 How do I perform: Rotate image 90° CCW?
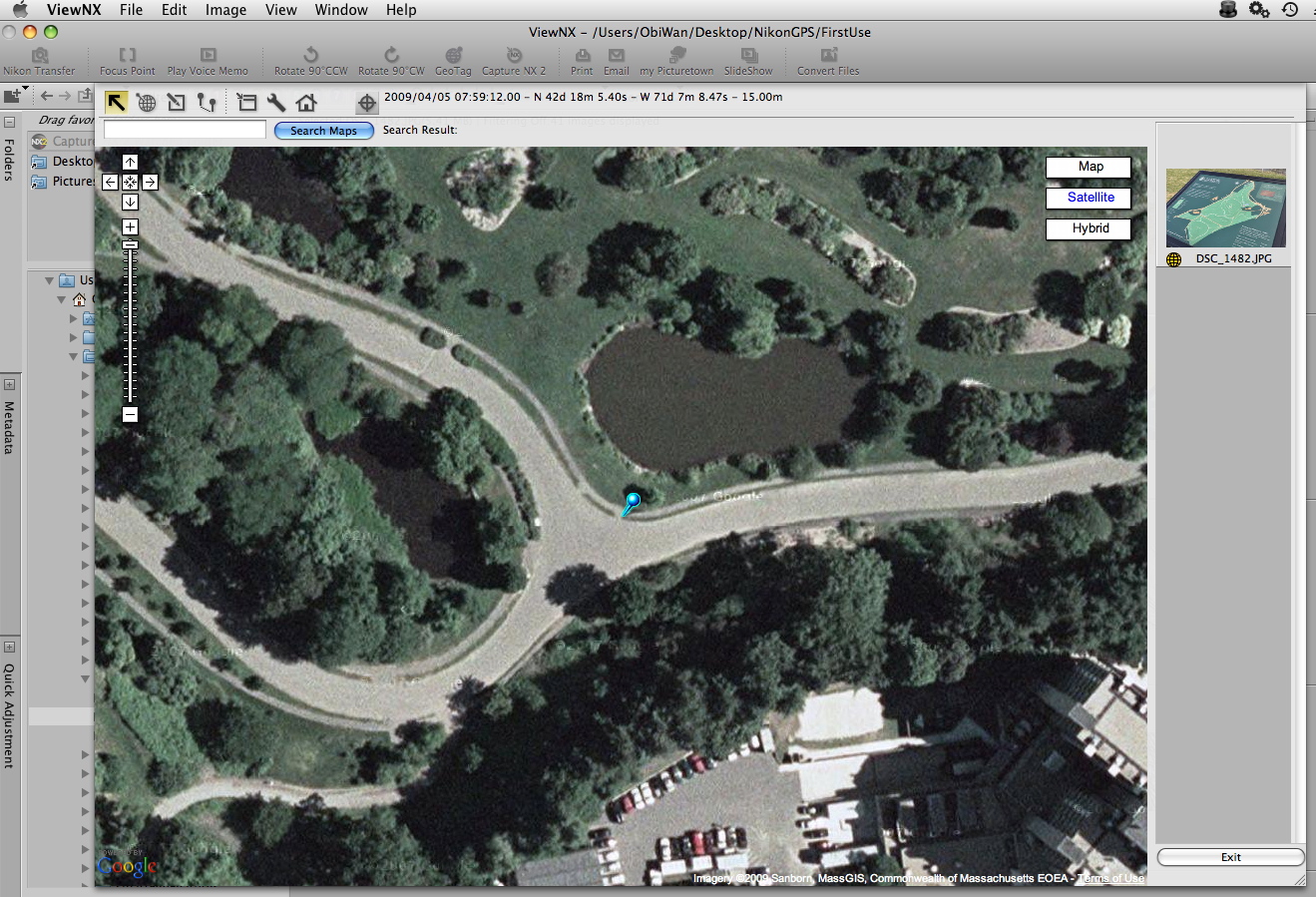[311, 62]
